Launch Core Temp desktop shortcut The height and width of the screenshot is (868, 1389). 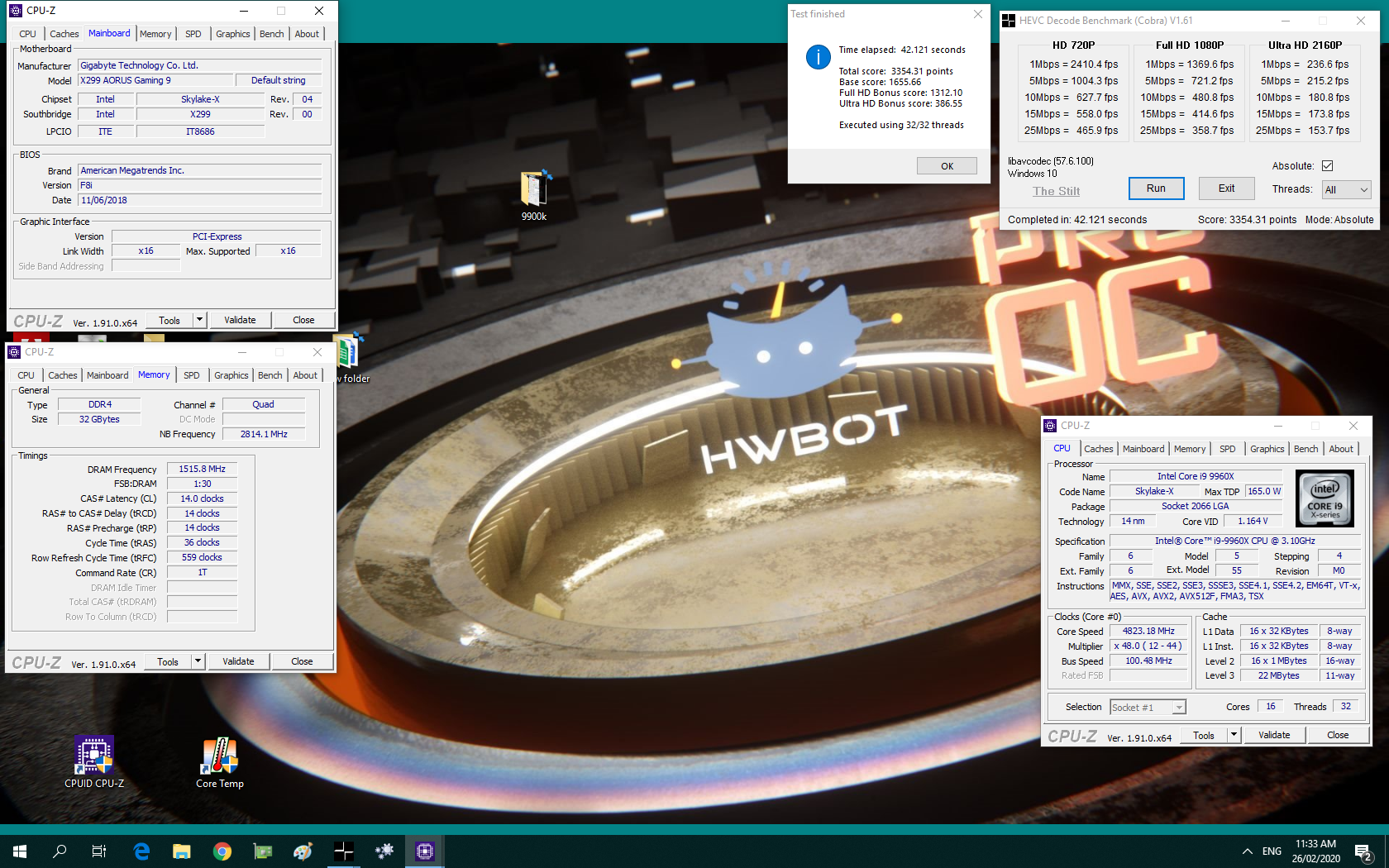(x=220, y=762)
